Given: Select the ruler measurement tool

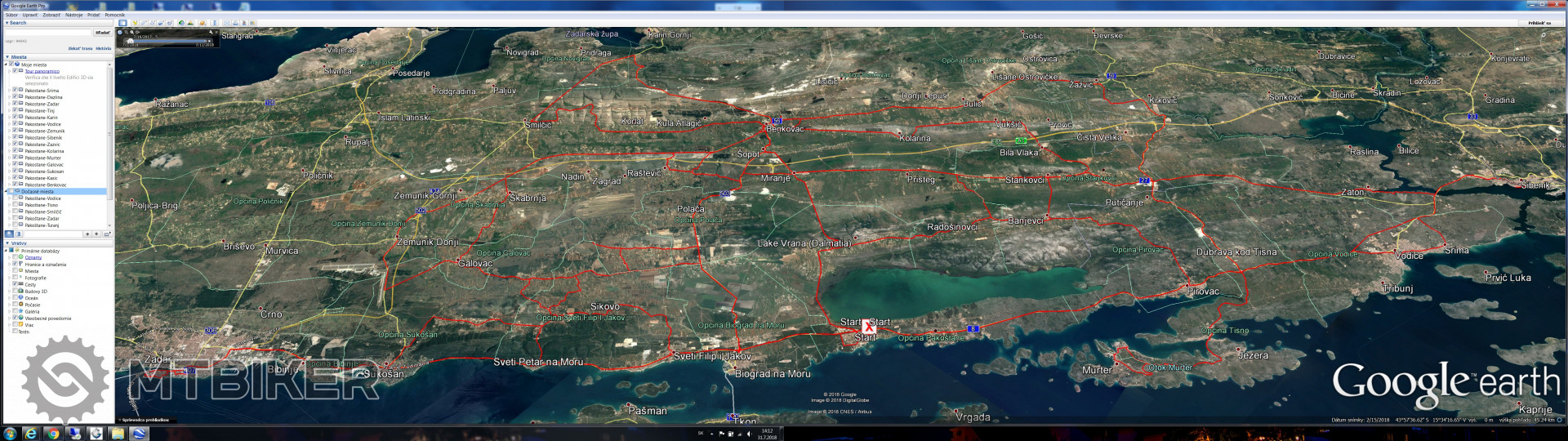Looking at the screenshot, I should coord(215,23).
